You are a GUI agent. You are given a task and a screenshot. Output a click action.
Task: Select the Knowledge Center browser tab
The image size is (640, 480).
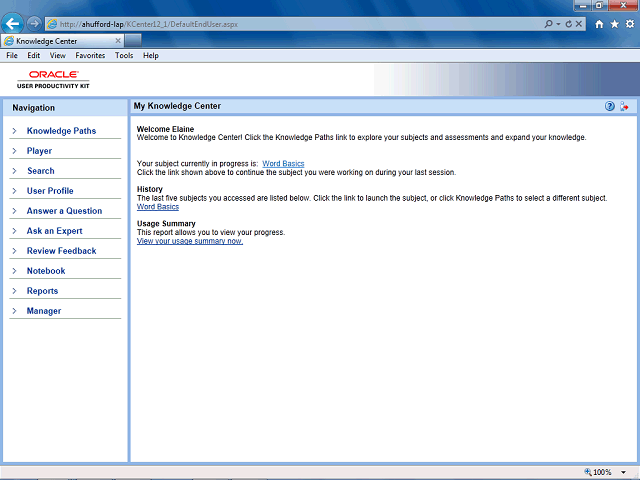[62, 41]
